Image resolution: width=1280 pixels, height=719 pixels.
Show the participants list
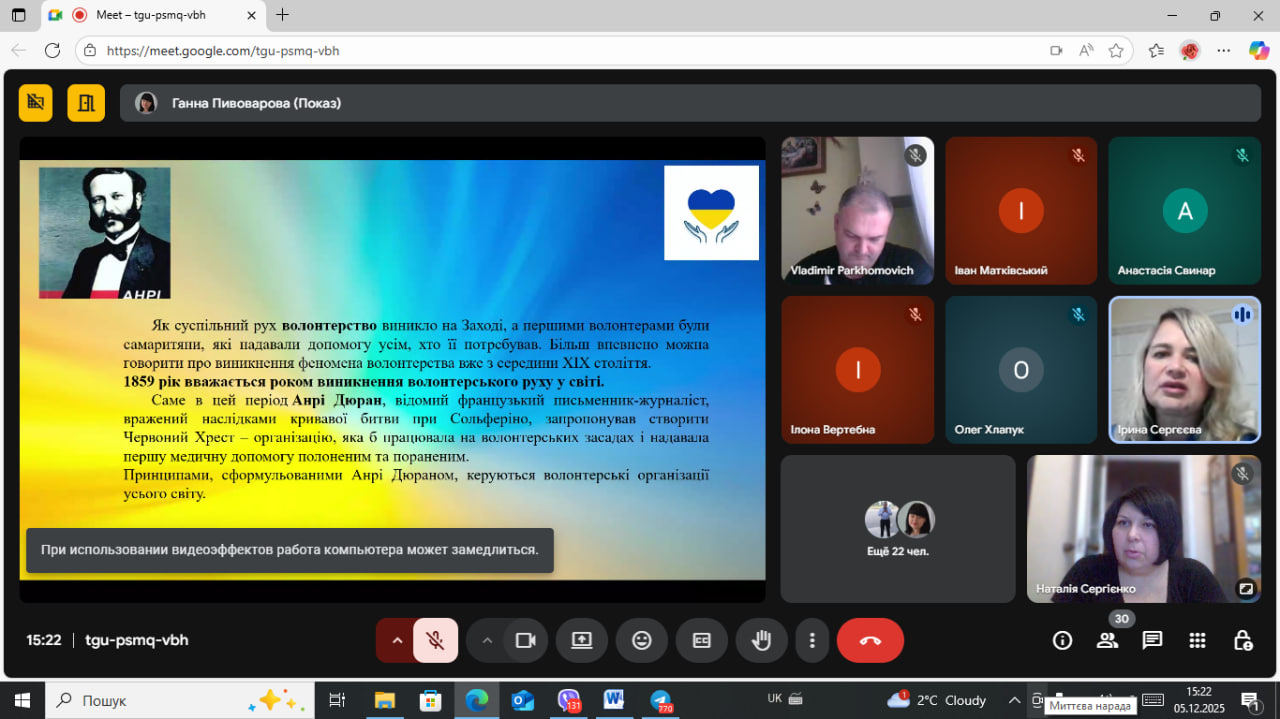pos(1107,641)
